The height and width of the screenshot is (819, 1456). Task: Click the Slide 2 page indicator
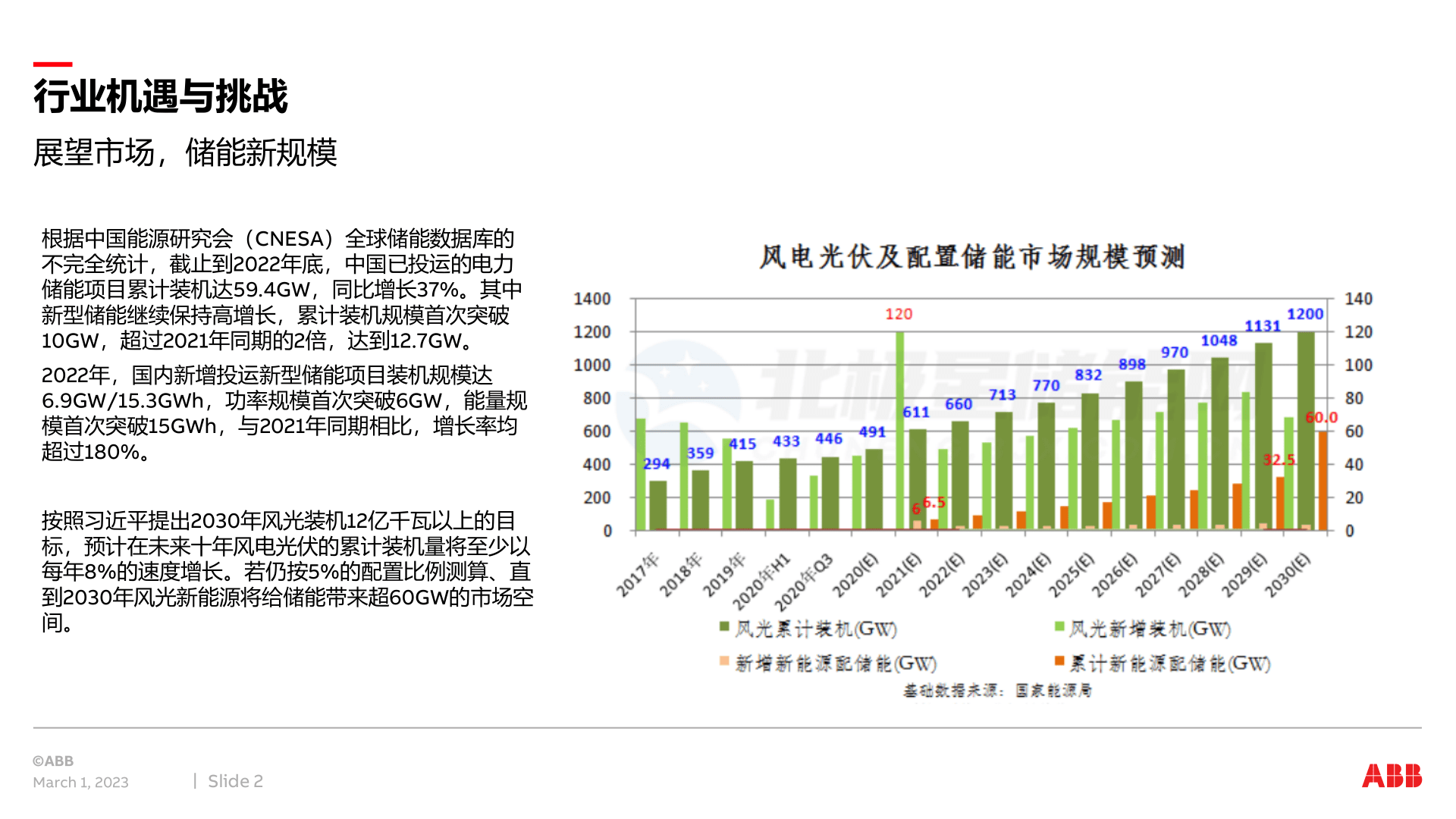click(x=235, y=780)
